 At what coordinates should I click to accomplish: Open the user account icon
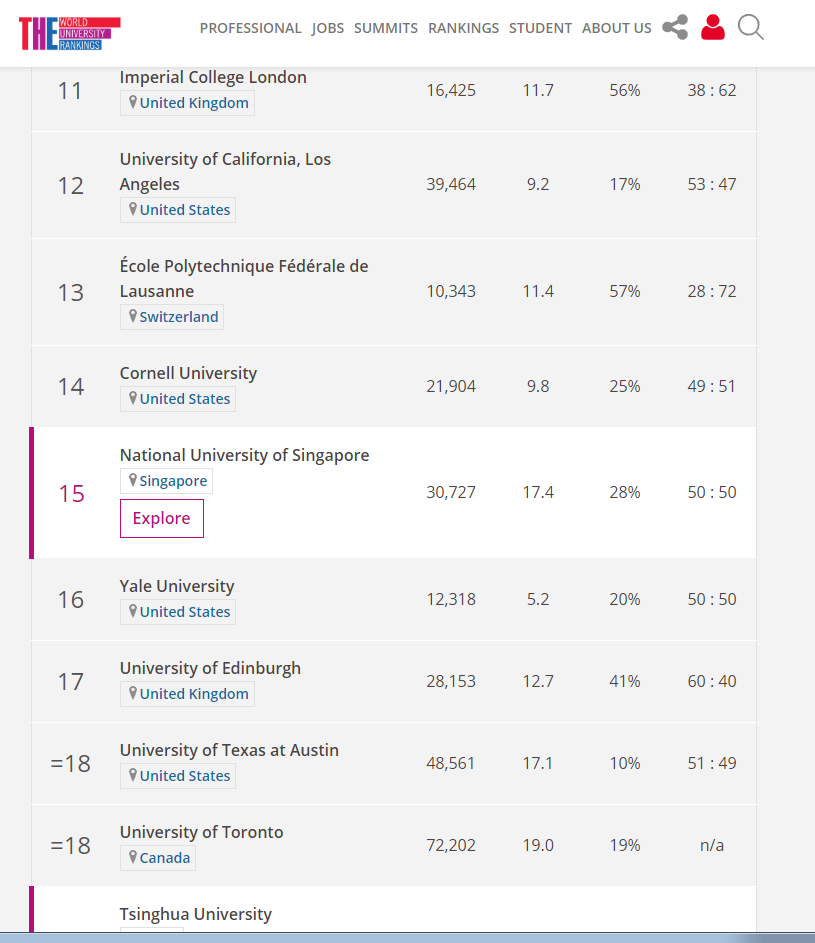(713, 27)
